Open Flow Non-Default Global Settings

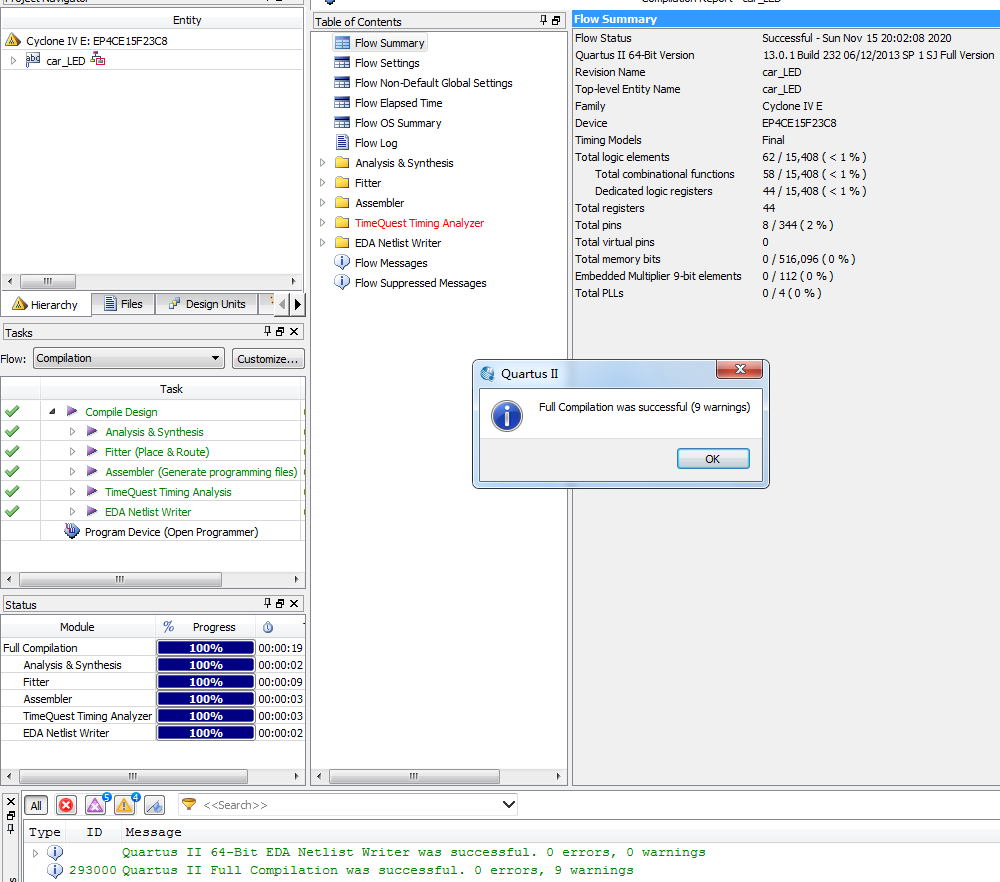[434, 83]
